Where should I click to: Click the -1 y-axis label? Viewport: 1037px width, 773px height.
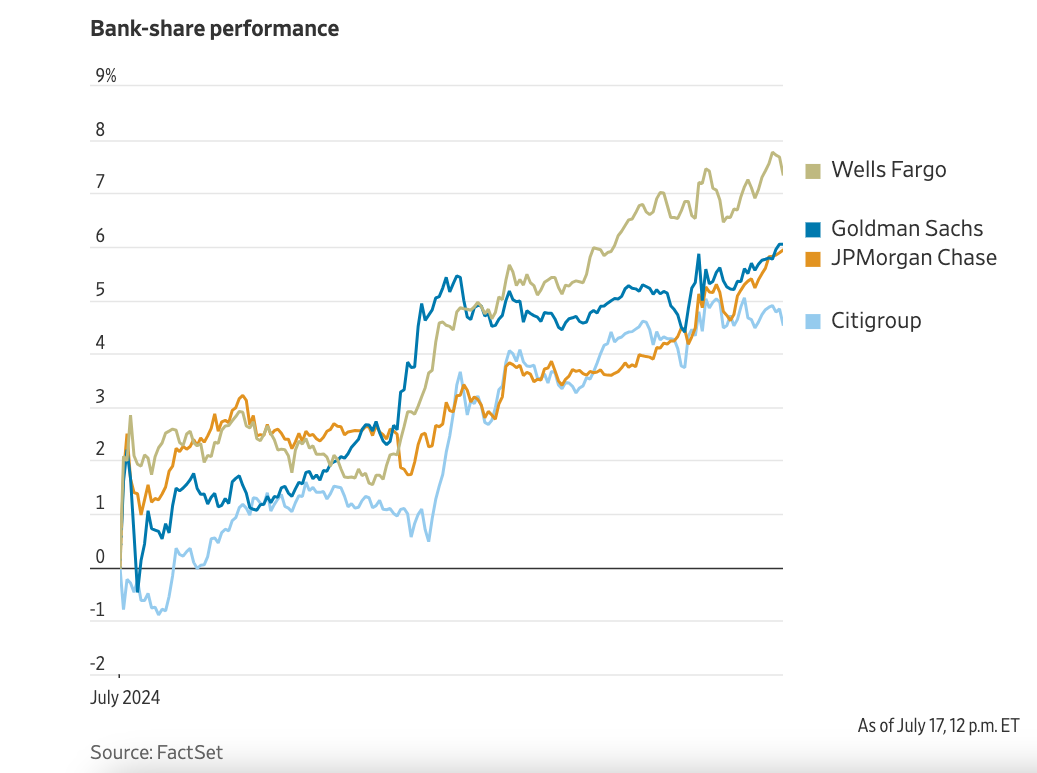(x=97, y=610)
